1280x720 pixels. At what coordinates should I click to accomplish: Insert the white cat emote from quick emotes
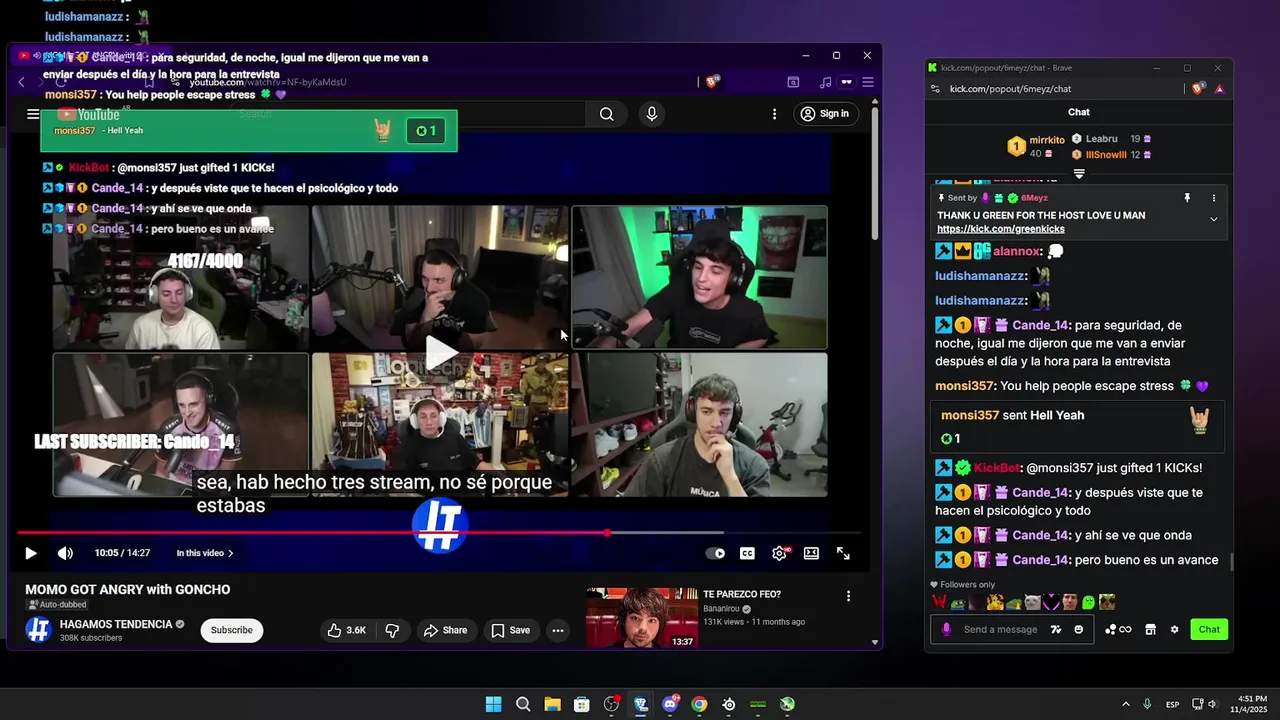click(1032, 602)
